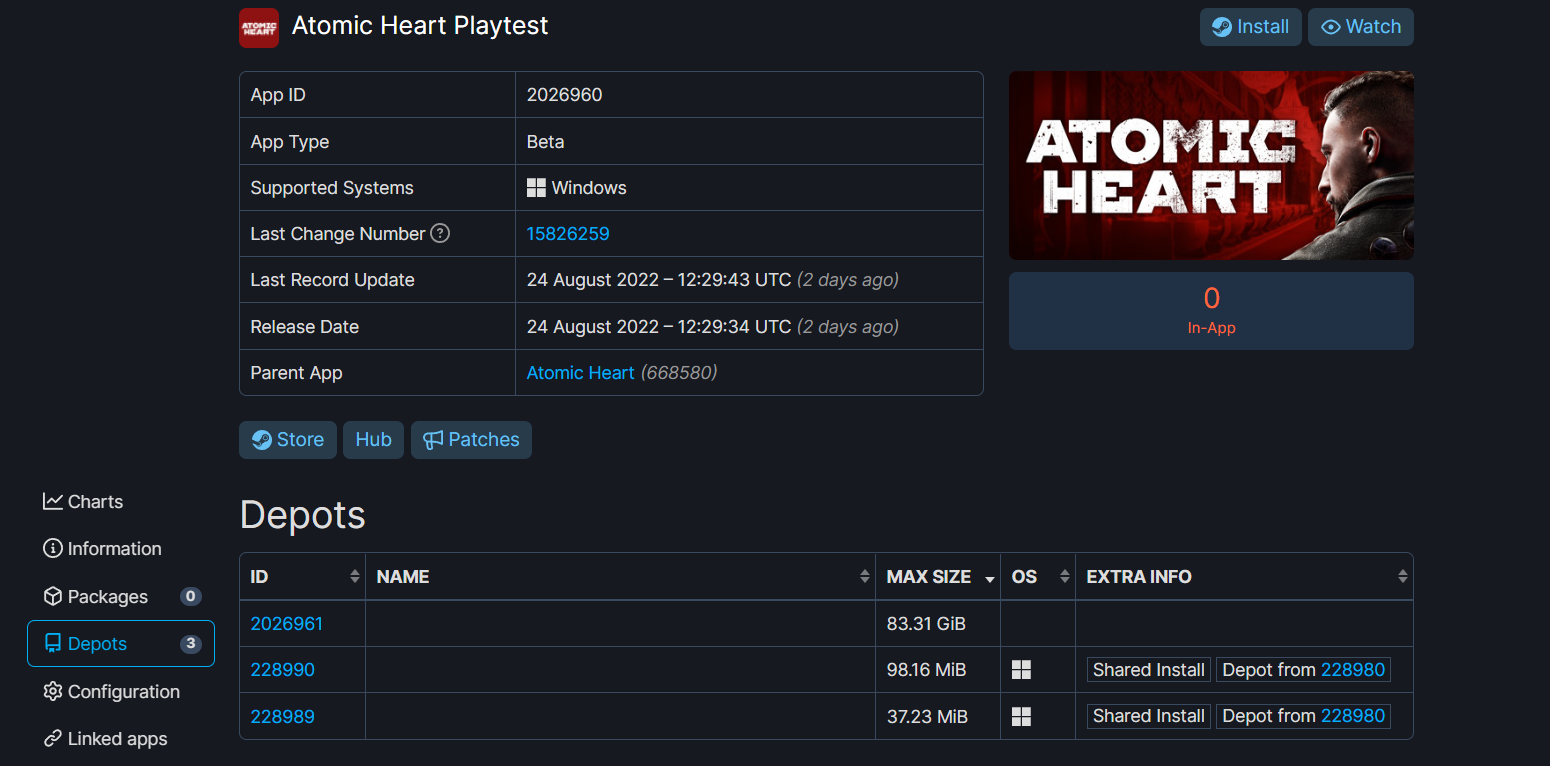Click the Release Date value

pyautogui.click(x=713, y=327)
